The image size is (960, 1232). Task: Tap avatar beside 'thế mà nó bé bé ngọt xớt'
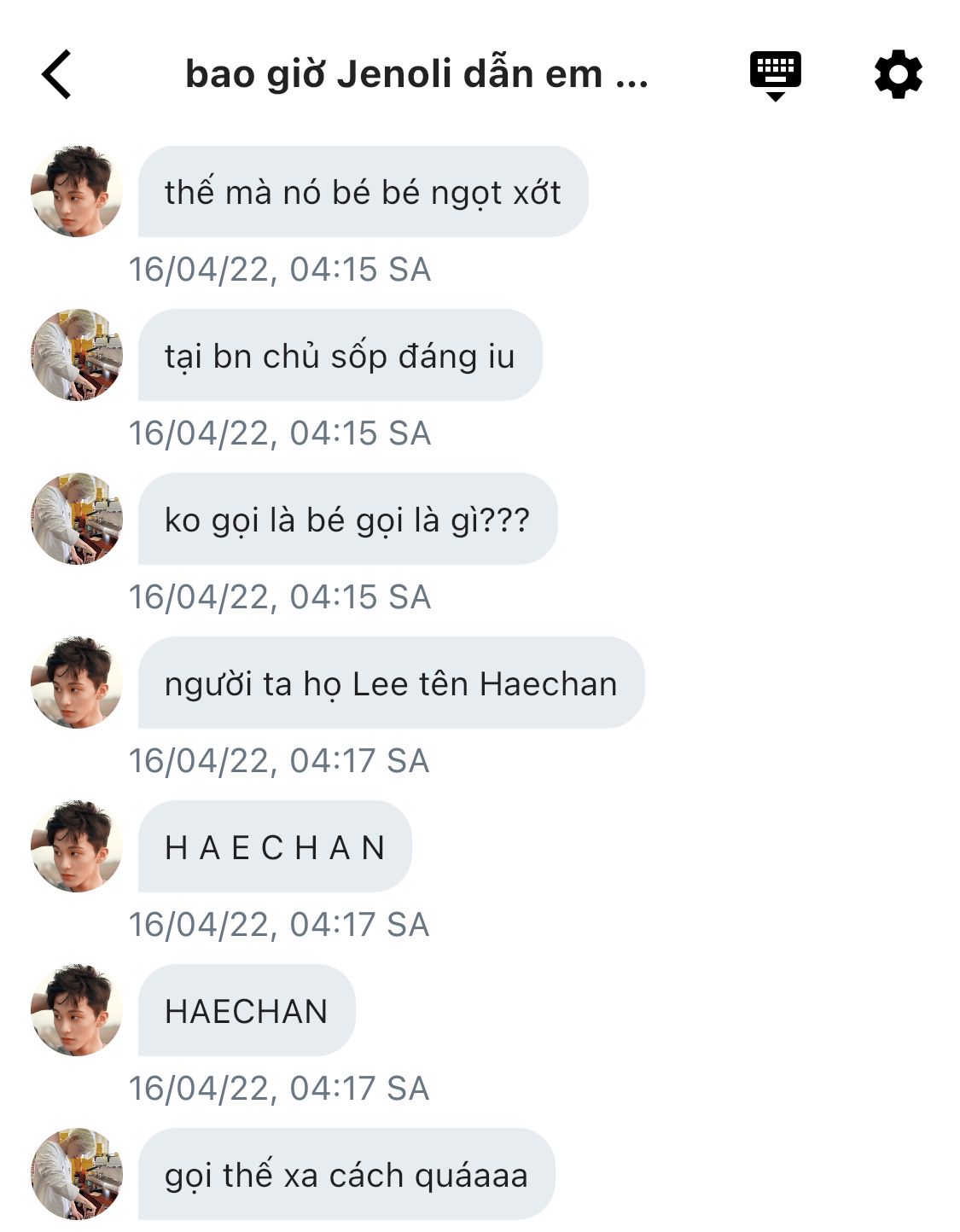click(77, 191)
